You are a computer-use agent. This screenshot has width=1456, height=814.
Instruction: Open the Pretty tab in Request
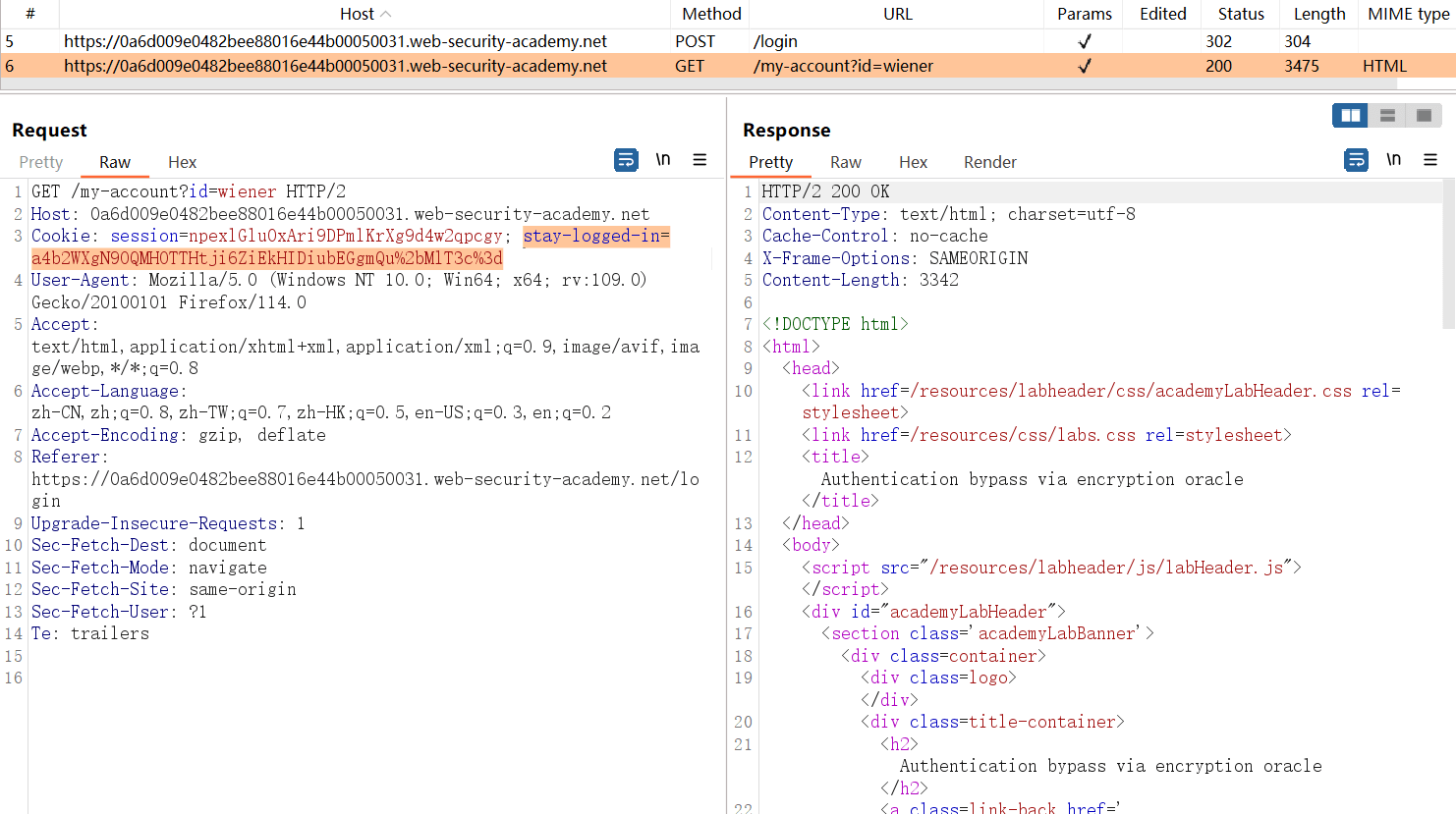click(x=40, y=162)
